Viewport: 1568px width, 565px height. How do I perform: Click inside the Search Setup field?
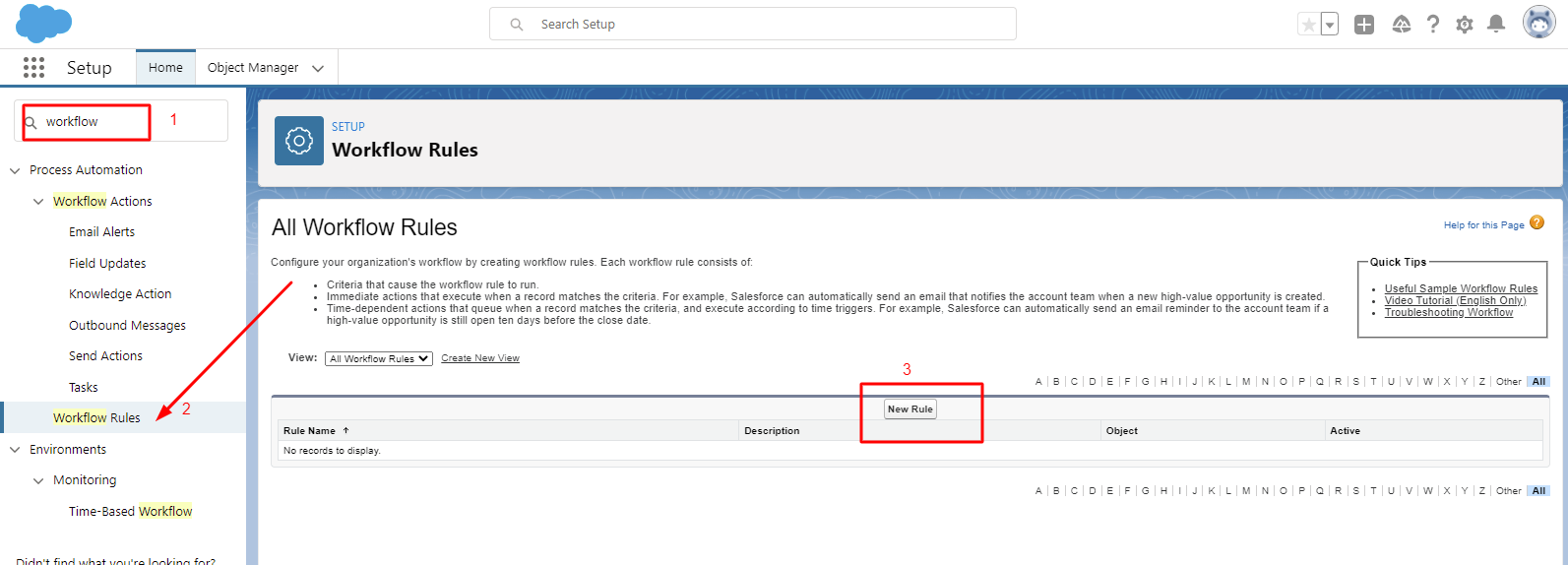pyautogui.click(x=753, y=24)
